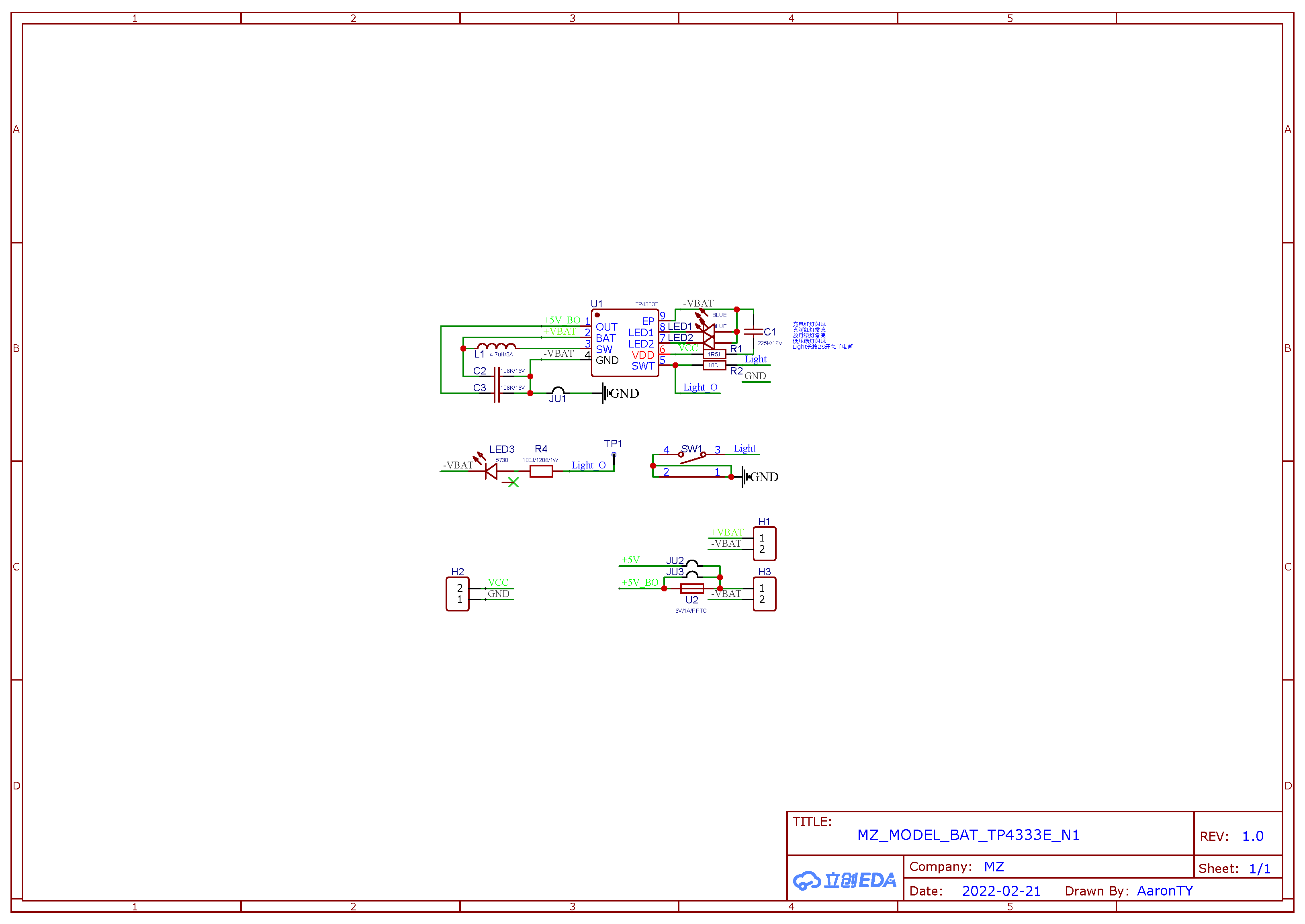Select the H1 header connector box

(764, 544)
